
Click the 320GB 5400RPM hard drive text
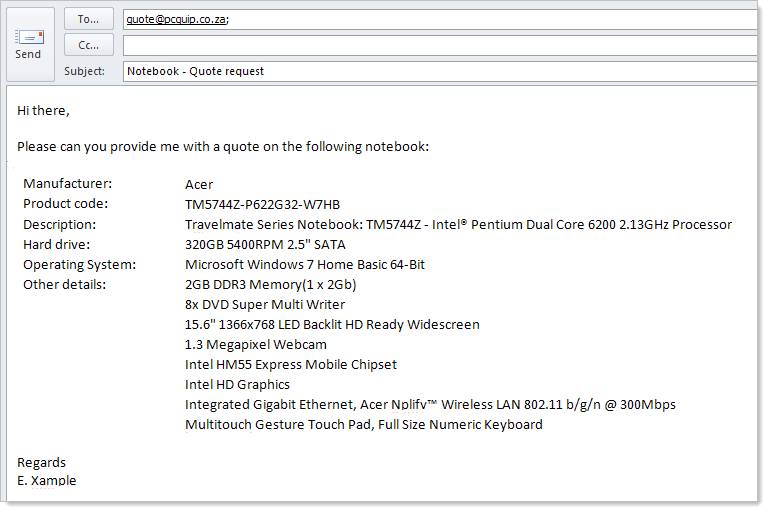(265, 244)
